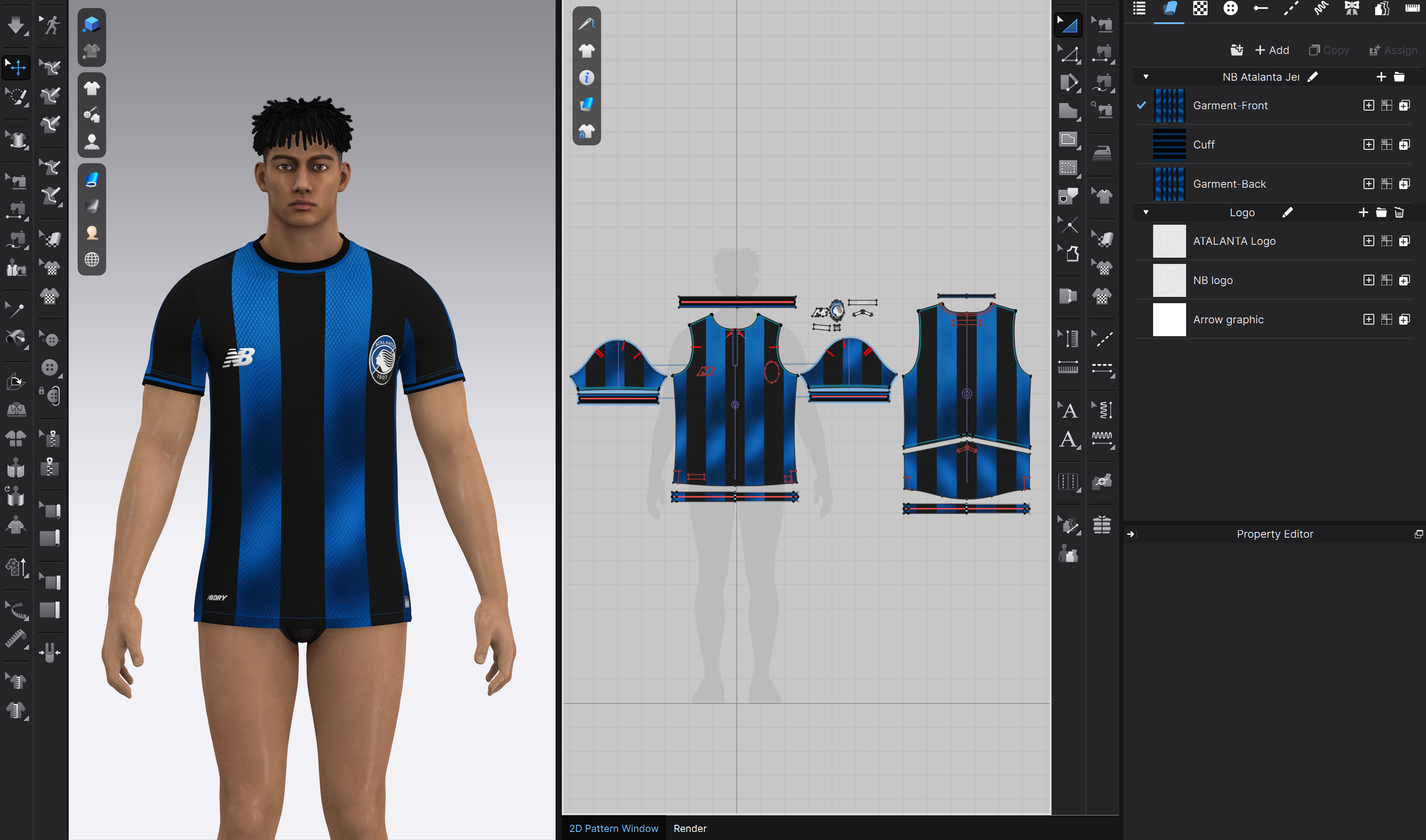Select the 2D Edit Sewing machine tool
The height and width of the screenshot is (840, 1426).
[x=1102, y=25]
